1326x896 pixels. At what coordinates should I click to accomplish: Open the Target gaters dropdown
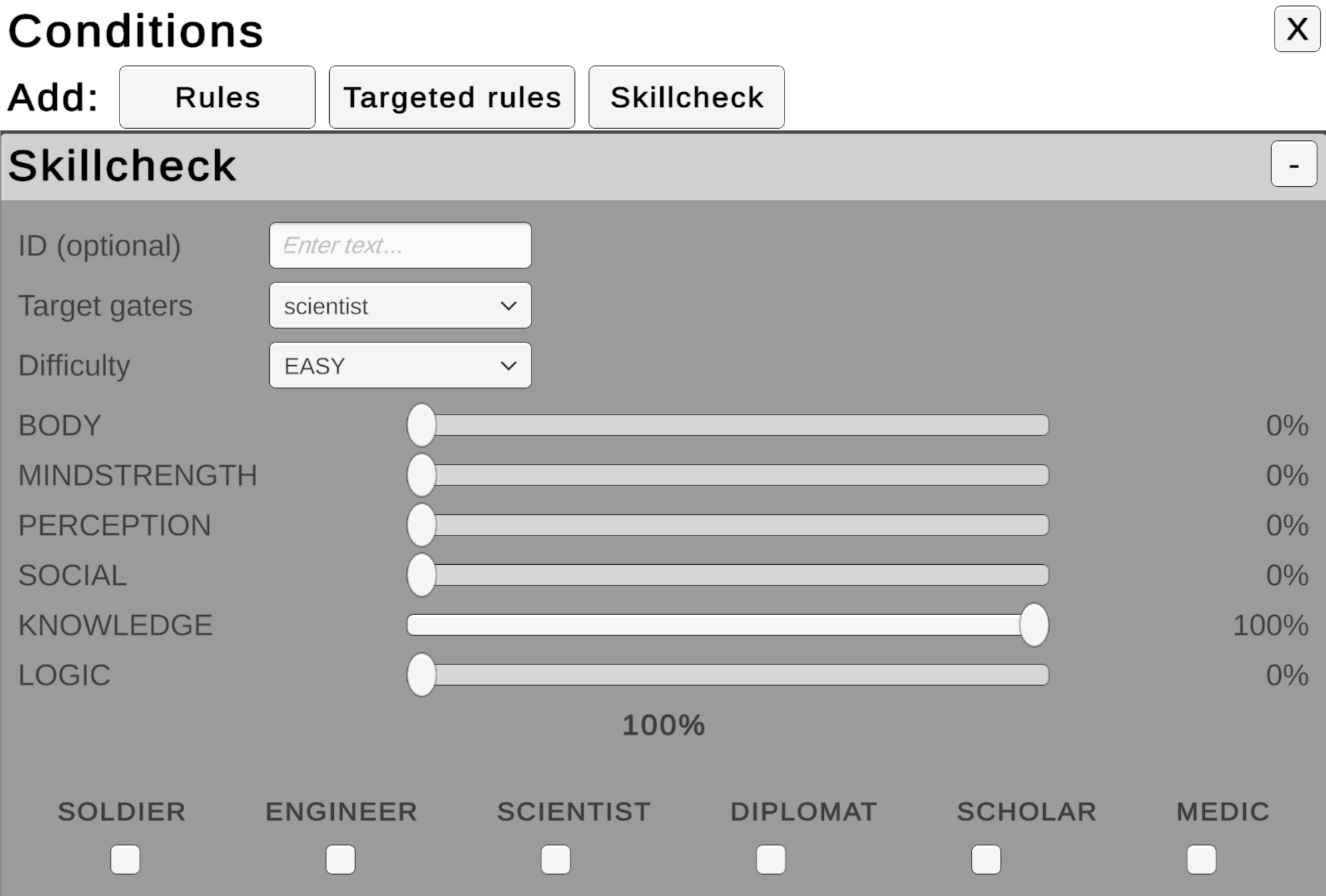(x=401, y=305)
